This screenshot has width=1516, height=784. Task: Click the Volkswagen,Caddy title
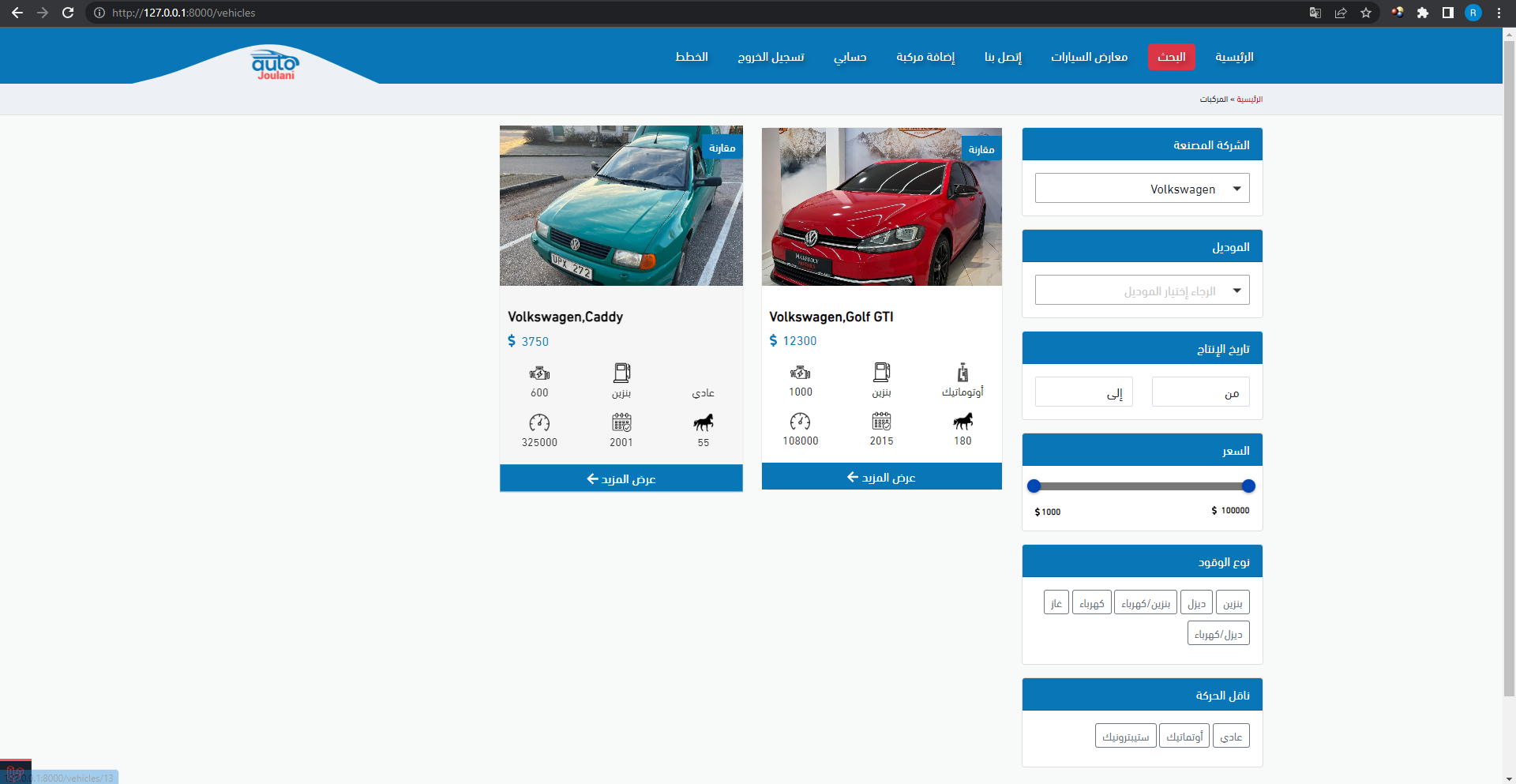coord(565,317)
